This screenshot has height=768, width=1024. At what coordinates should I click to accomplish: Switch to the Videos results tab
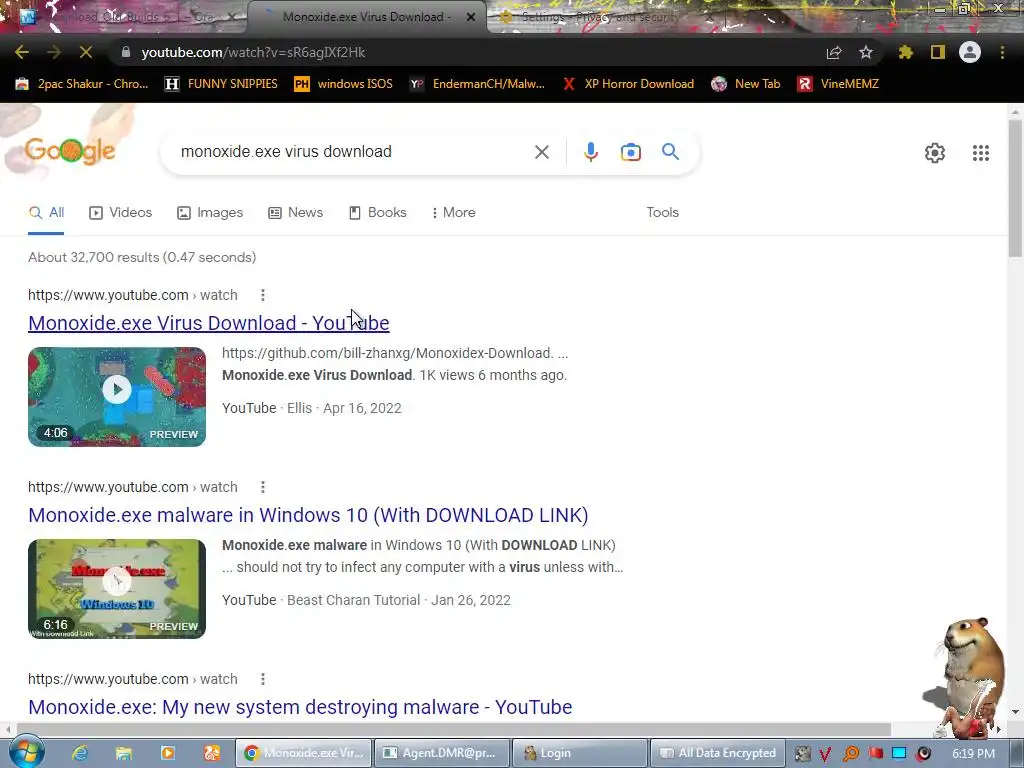pyautogui.click(x=121, y=212)
